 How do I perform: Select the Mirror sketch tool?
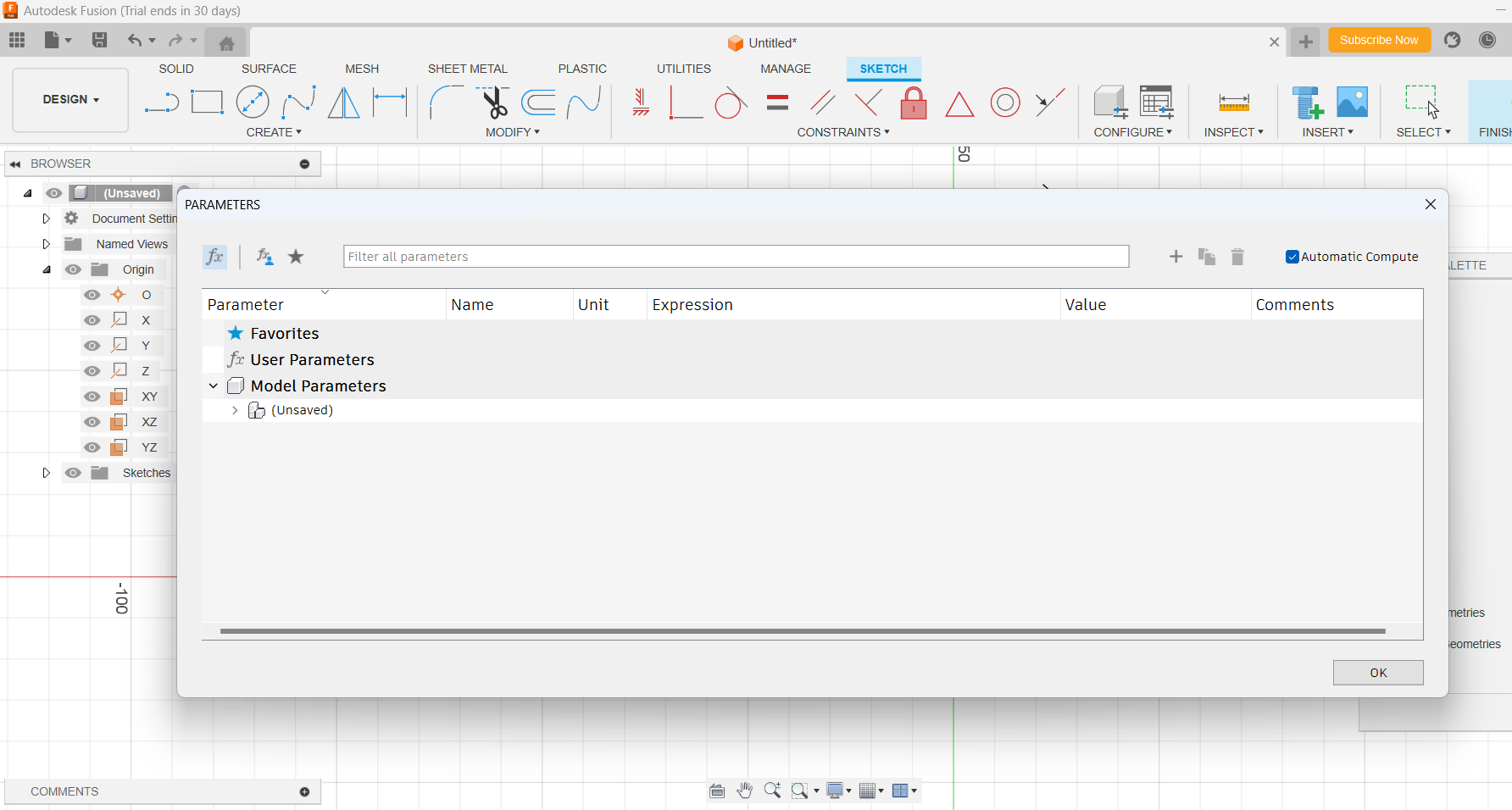point(343,103)
